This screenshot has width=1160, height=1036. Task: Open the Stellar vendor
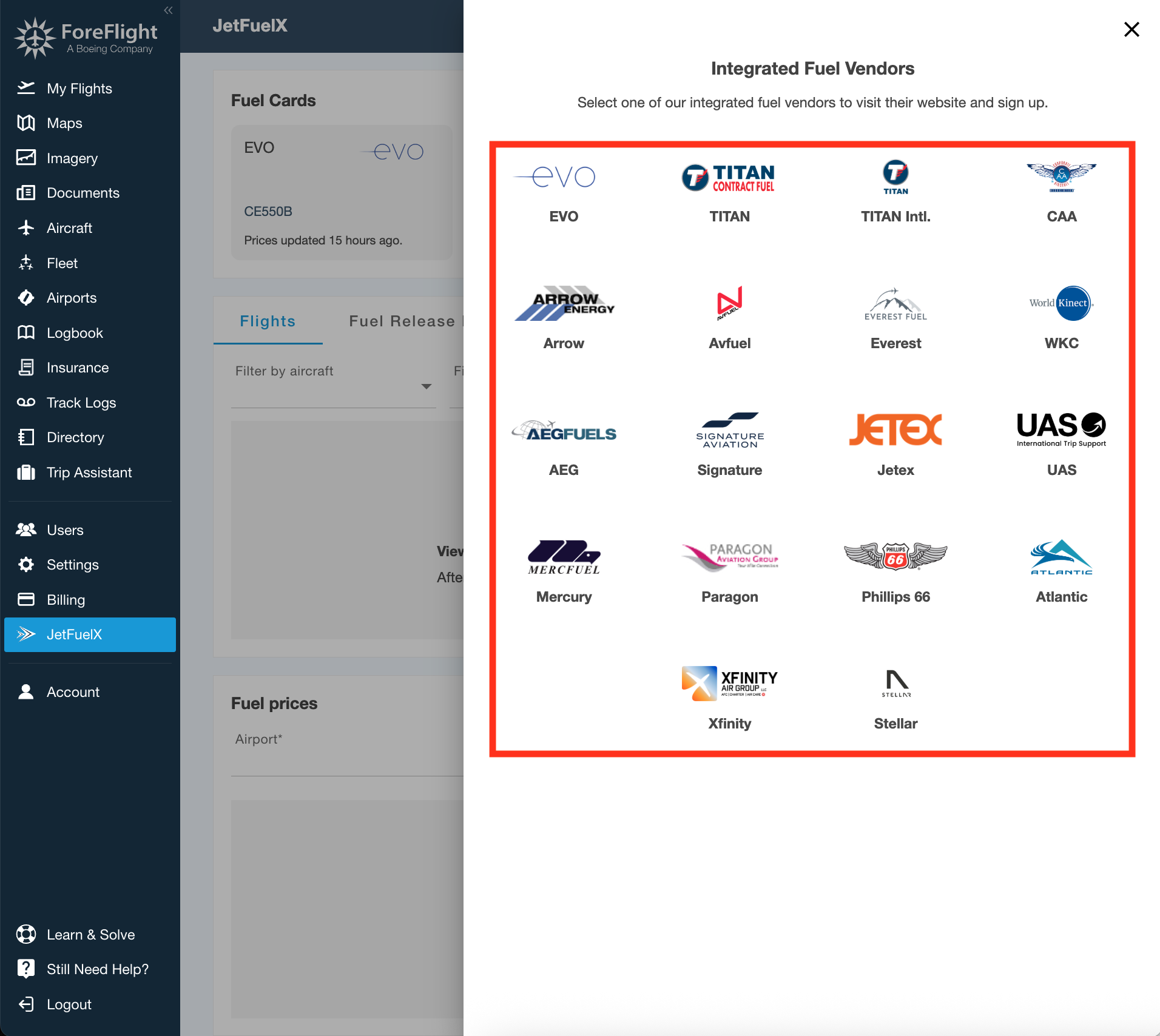tap(895, 700)
